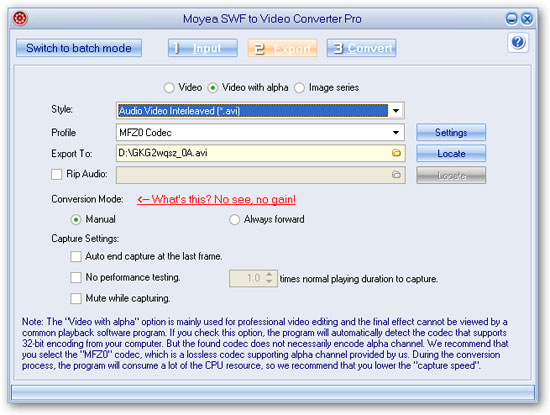Click the Export To path input field
The image size is (550, 415).
pyautogui.click(x=260, y=153)
